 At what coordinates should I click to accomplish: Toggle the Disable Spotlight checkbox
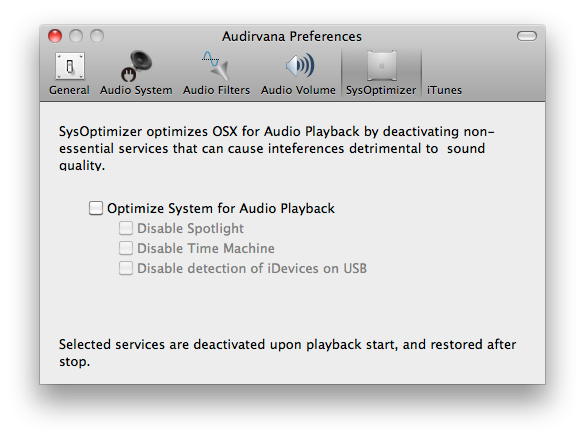point(126,228)
